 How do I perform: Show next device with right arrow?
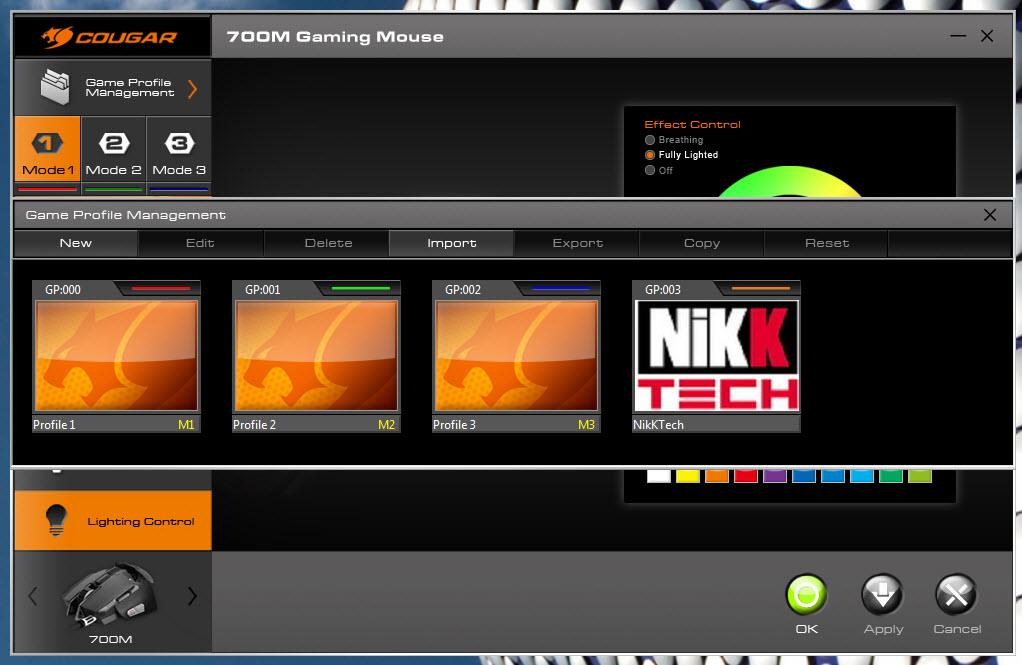pyautogui.click(x=192, y=596)
